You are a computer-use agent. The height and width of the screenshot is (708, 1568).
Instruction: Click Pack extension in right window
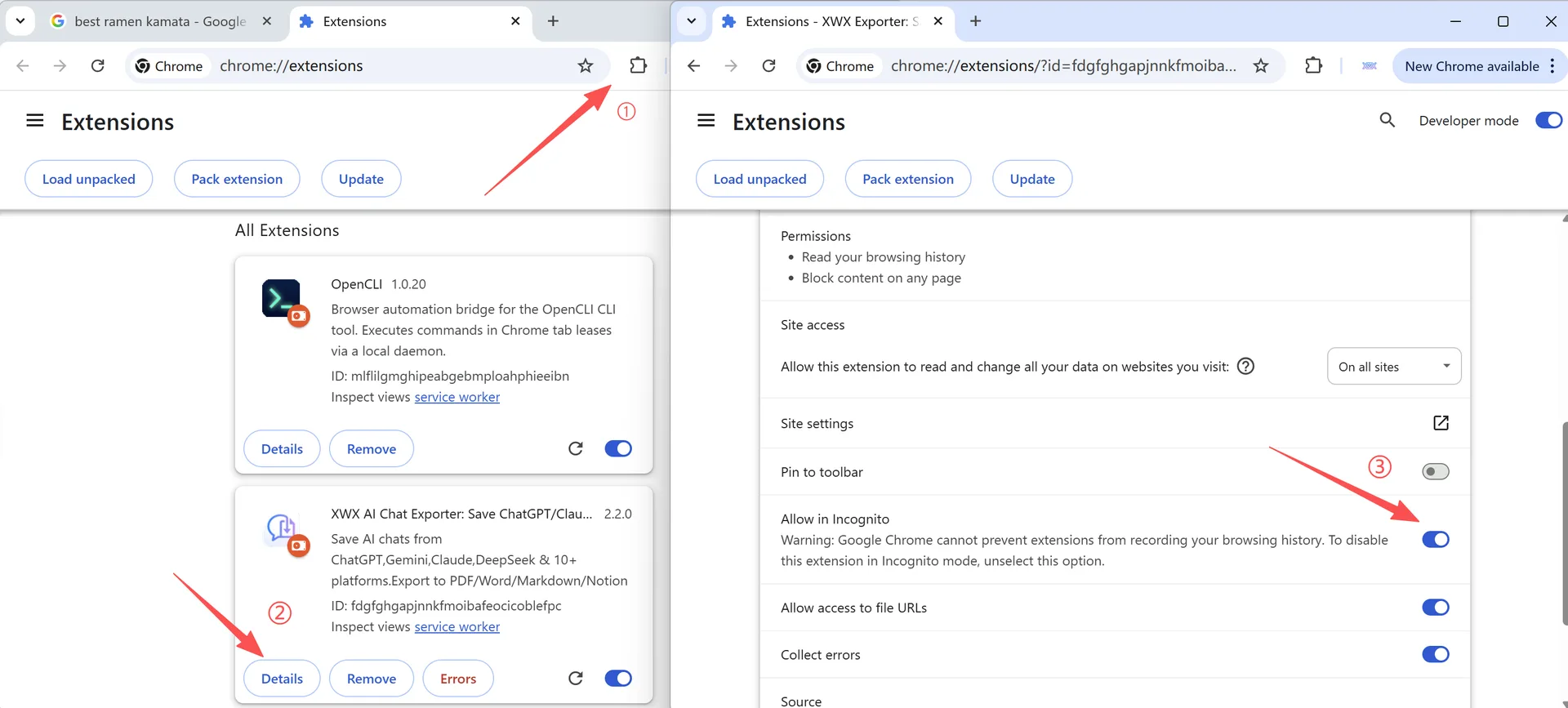pyautogui.click(x=908, y=179)
